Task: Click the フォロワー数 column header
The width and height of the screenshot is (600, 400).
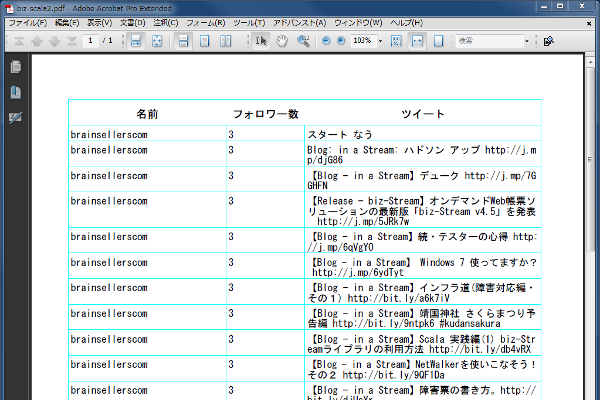Action: (266, 114)
